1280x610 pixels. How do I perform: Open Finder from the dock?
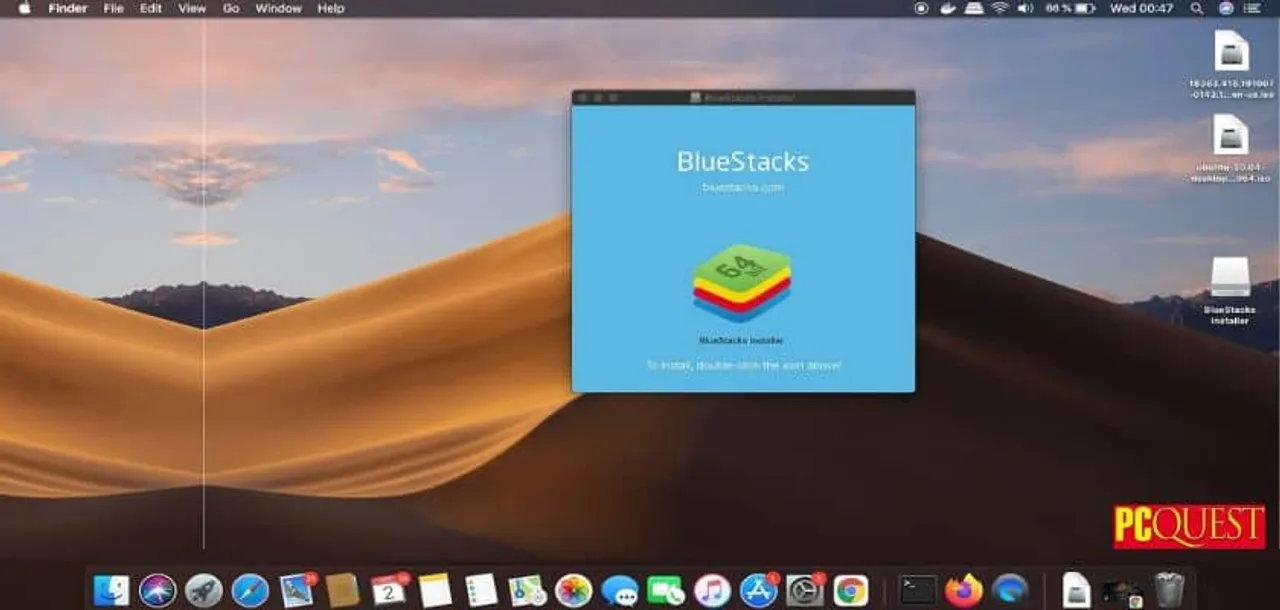(x=111, y=590)
